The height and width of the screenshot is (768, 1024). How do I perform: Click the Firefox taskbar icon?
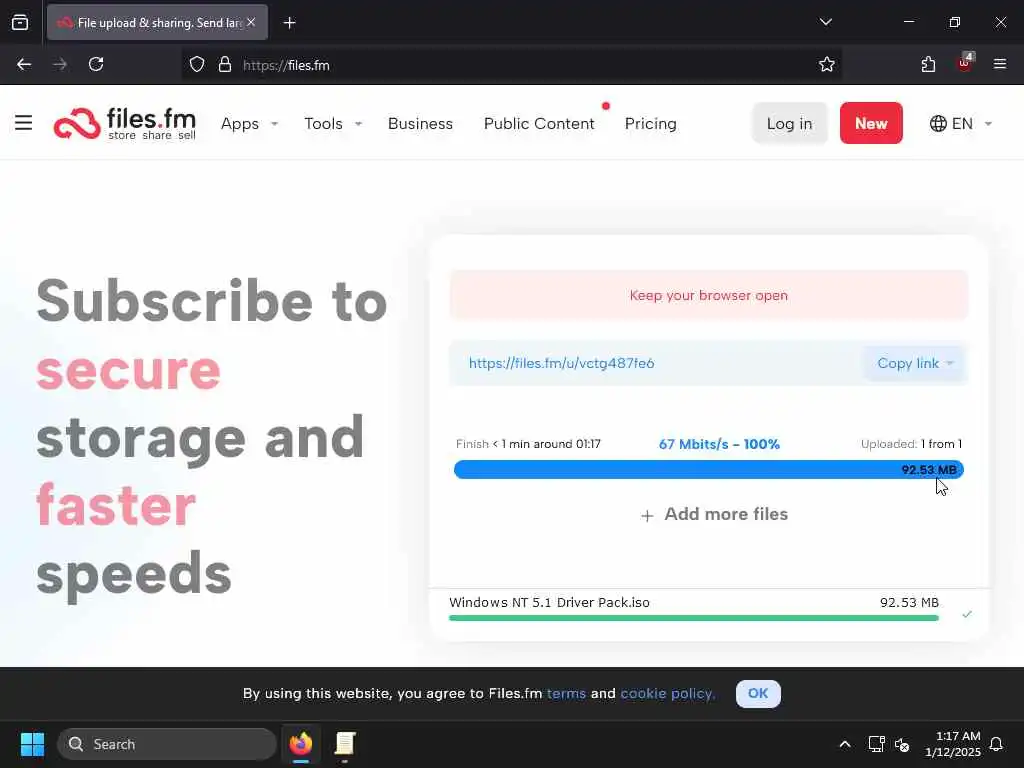(x=301, y=744)
